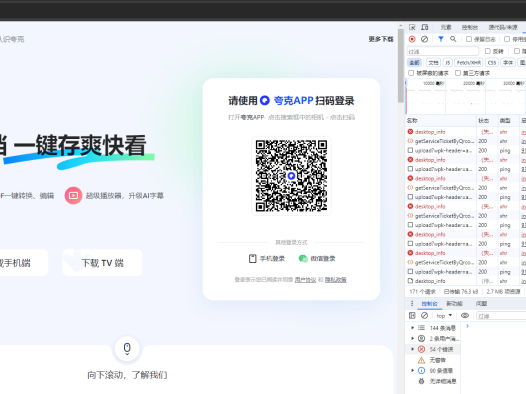Screen dimensions: 526x394
Task: Select the drawer 新功能 tab
Action: (455, 304)
